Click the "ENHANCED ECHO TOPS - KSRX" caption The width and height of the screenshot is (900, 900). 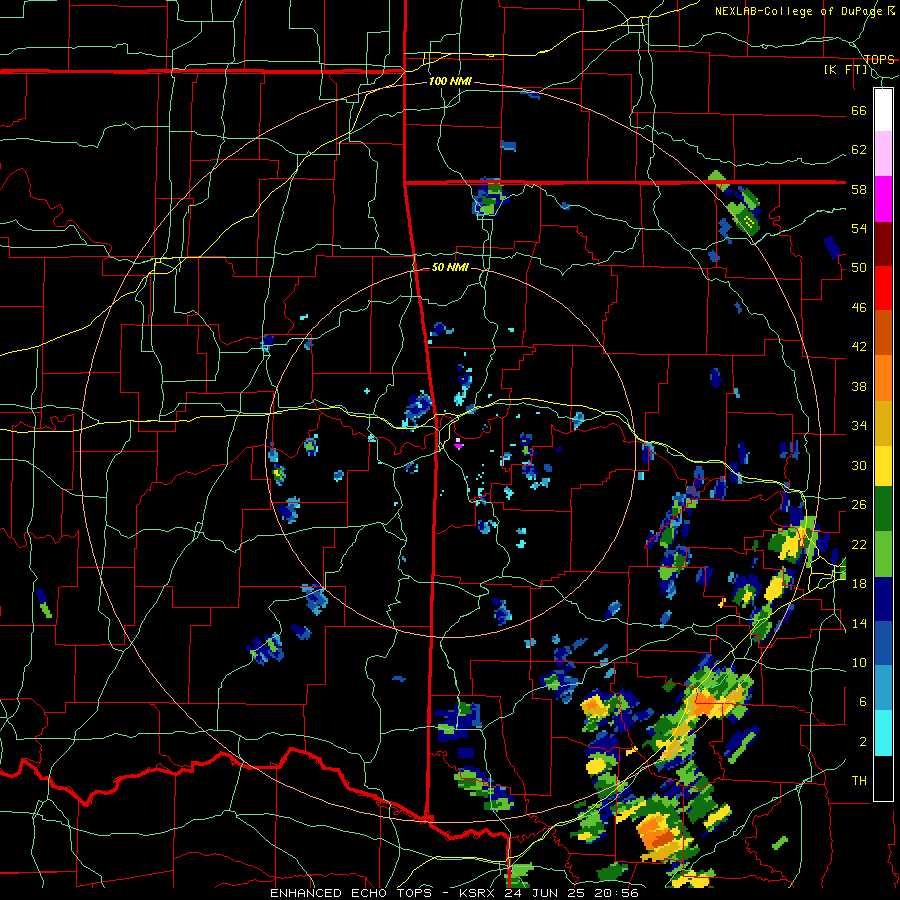pos(385,893)
